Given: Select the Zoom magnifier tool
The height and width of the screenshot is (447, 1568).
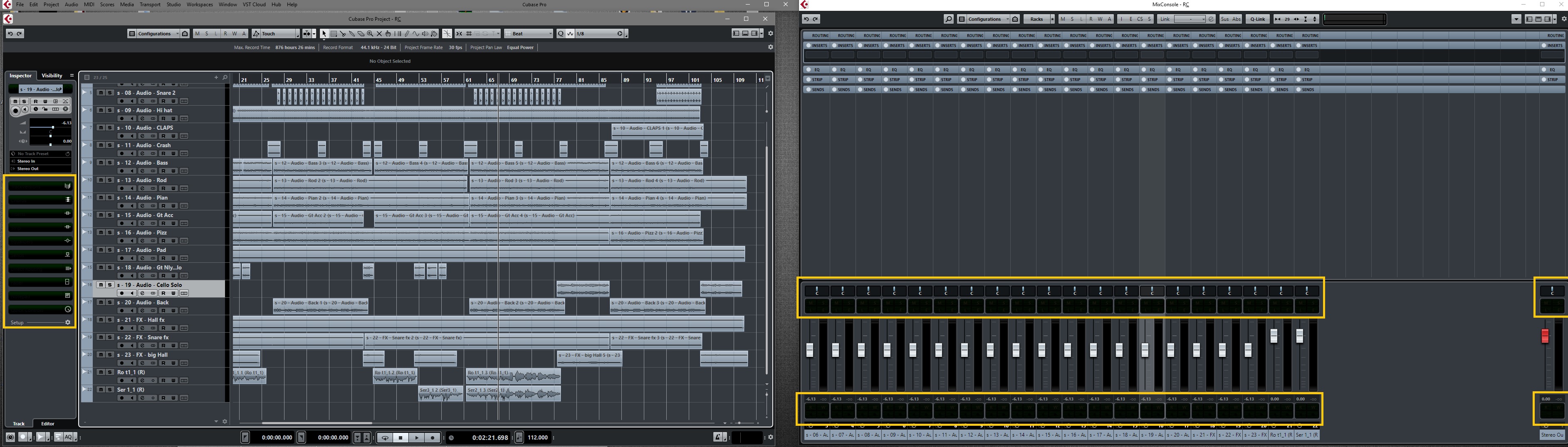Looking at the screenshot, I should tap(370, 34).
